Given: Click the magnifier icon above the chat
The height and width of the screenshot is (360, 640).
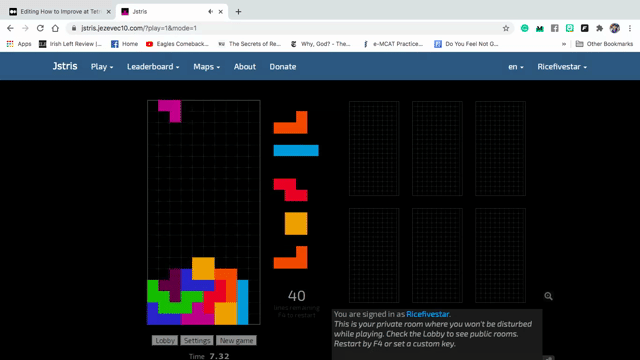Looking at the screenshot, I should tap(548, 296).
